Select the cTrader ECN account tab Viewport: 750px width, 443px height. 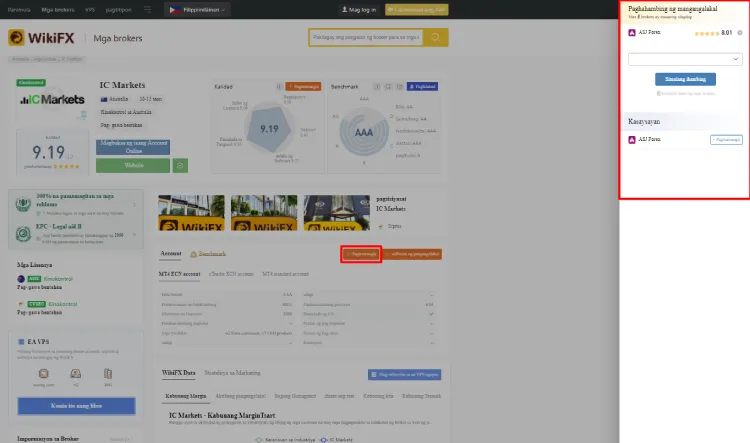pyautogui.click(x=231, y=274)
